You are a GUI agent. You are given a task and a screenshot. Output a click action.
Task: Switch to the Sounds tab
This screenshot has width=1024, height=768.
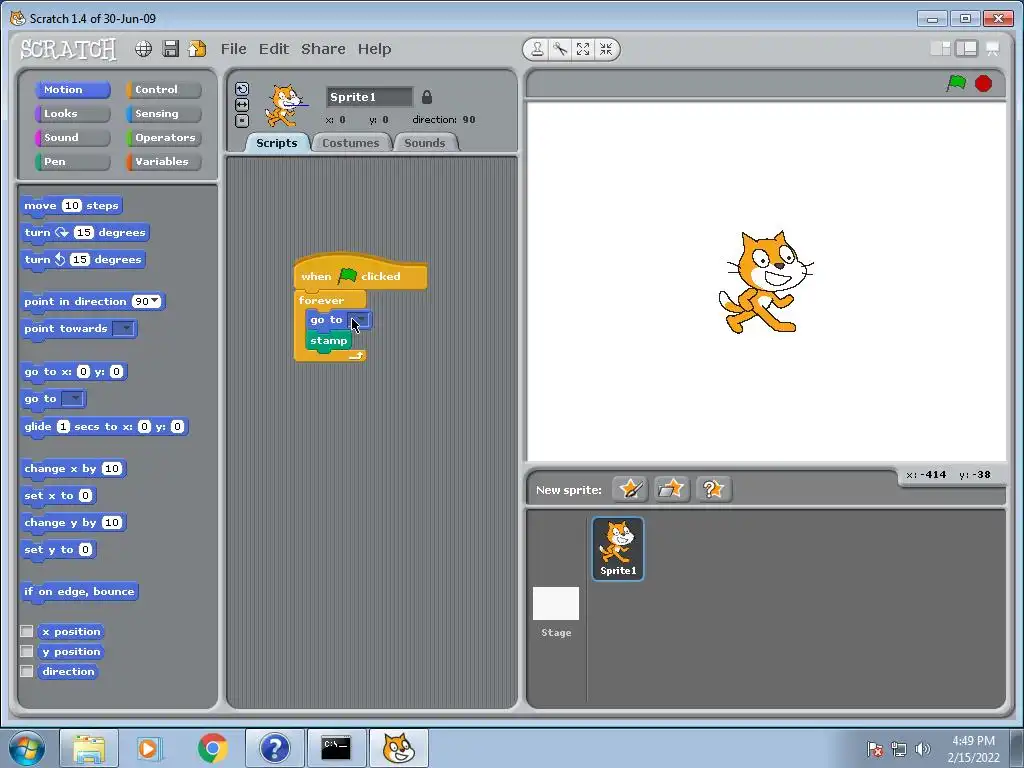click(425, 143)
